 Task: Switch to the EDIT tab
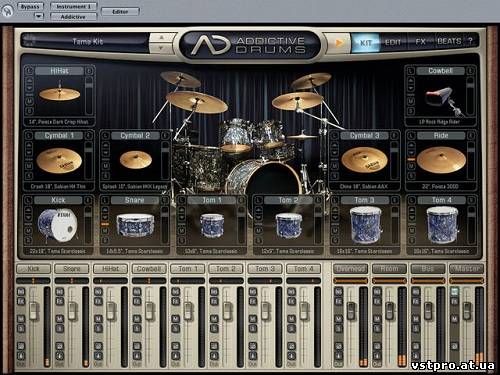coord(393,42)
